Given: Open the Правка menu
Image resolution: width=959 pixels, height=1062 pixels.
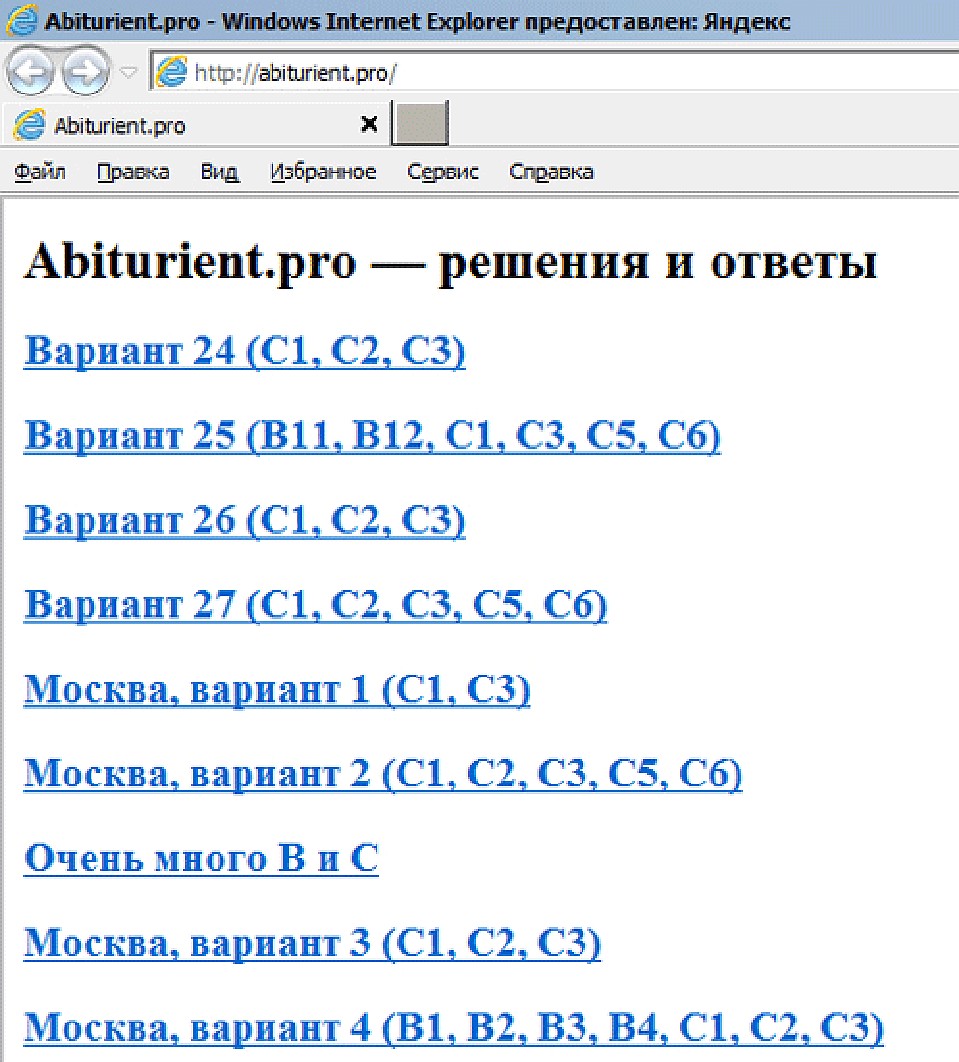Looking at the screenshot, I should (x=133, y=172).
